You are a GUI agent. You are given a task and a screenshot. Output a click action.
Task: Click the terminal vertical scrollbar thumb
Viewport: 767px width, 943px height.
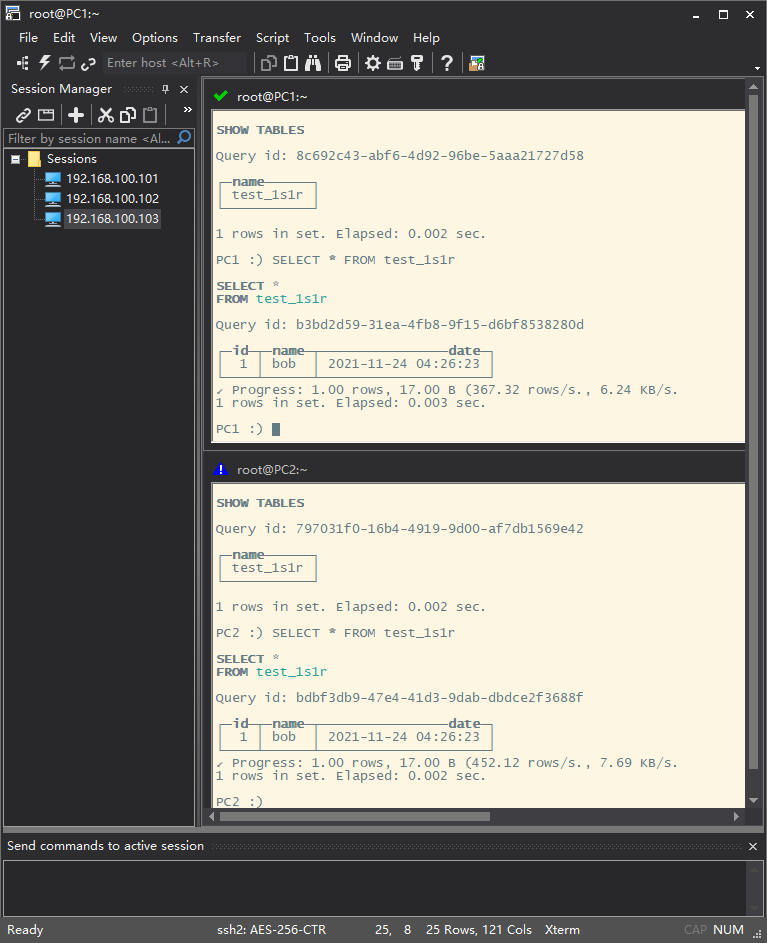click(x=753, y=432)
